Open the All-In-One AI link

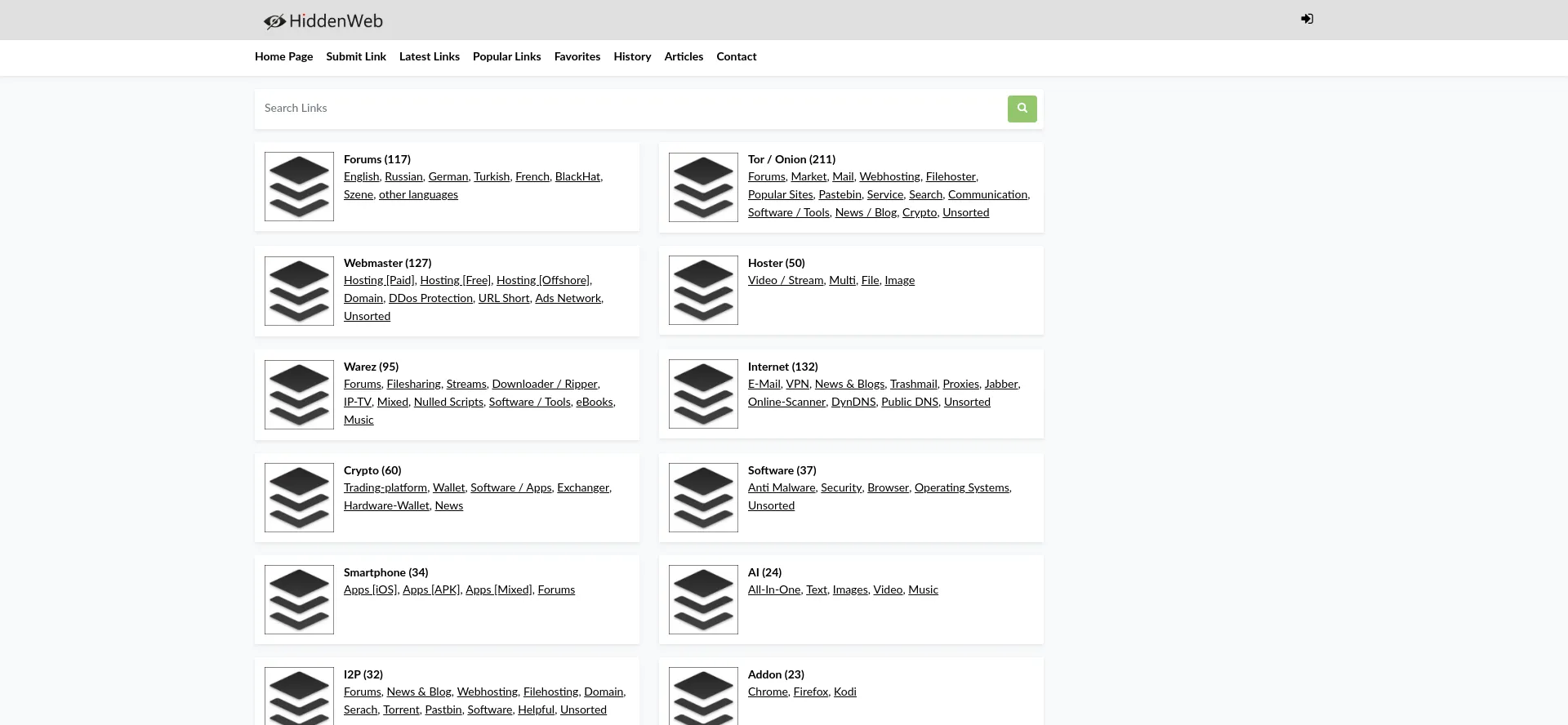774,590
